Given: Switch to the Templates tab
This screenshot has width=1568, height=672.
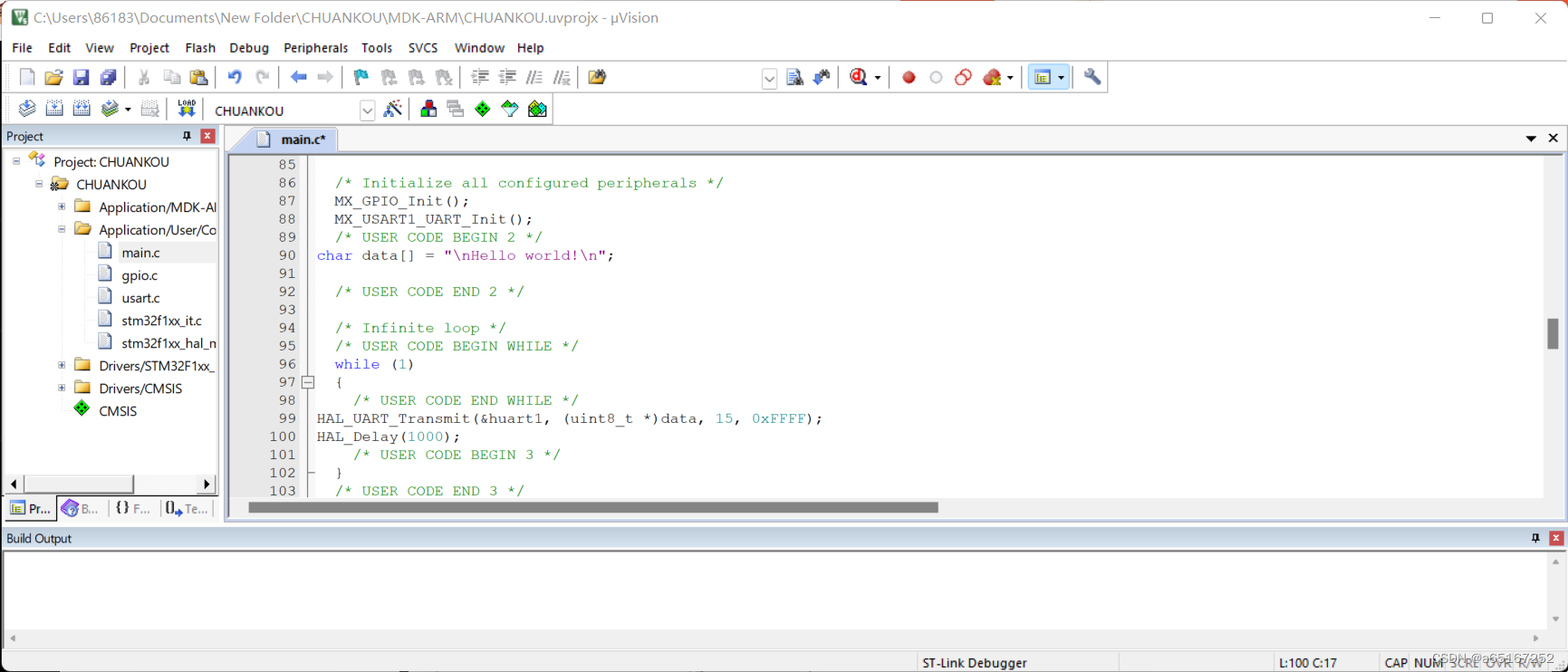Looking at the screenshot, I should coord(186,508).
